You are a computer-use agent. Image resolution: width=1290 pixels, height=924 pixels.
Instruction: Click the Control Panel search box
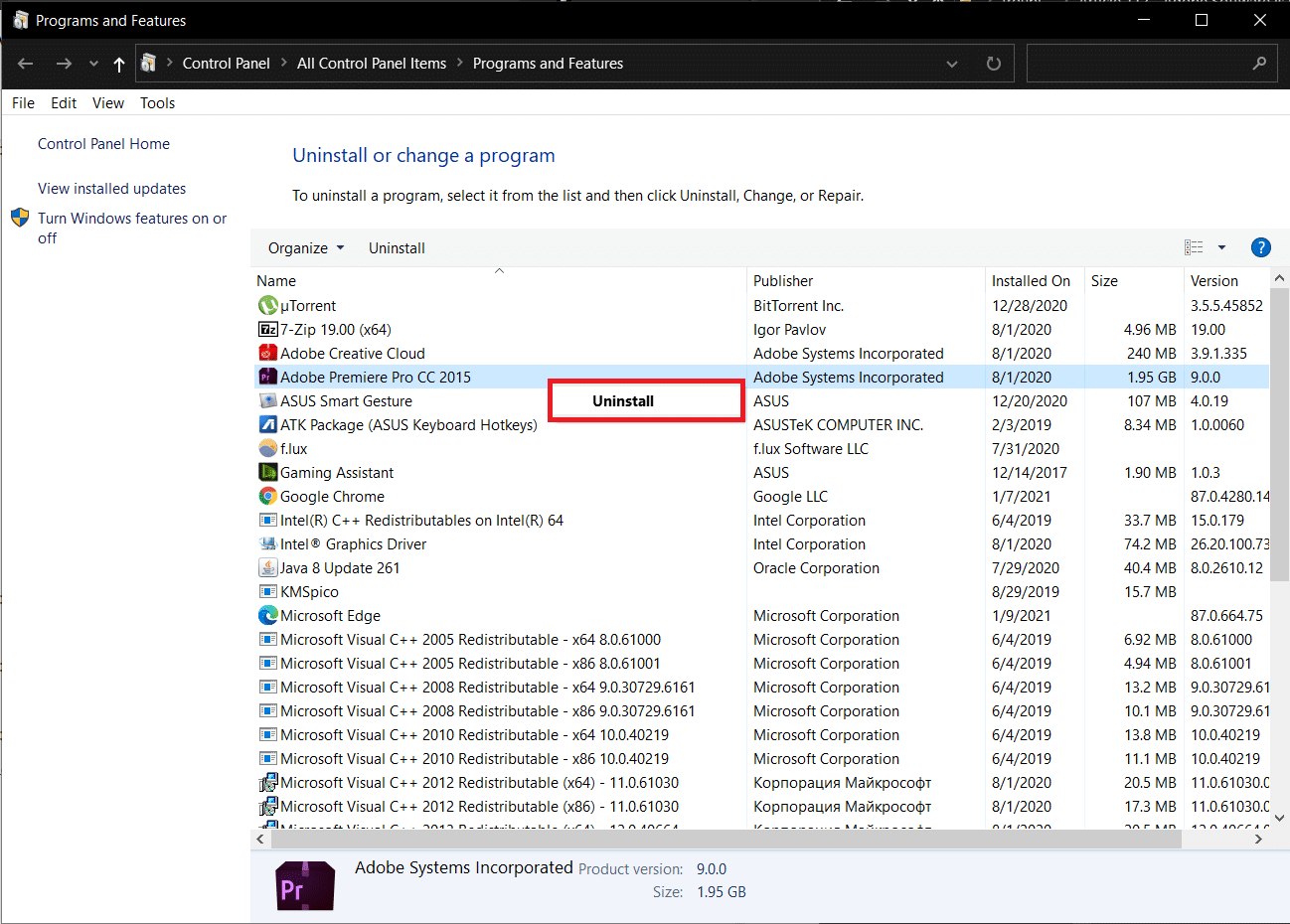[1138, 64]
